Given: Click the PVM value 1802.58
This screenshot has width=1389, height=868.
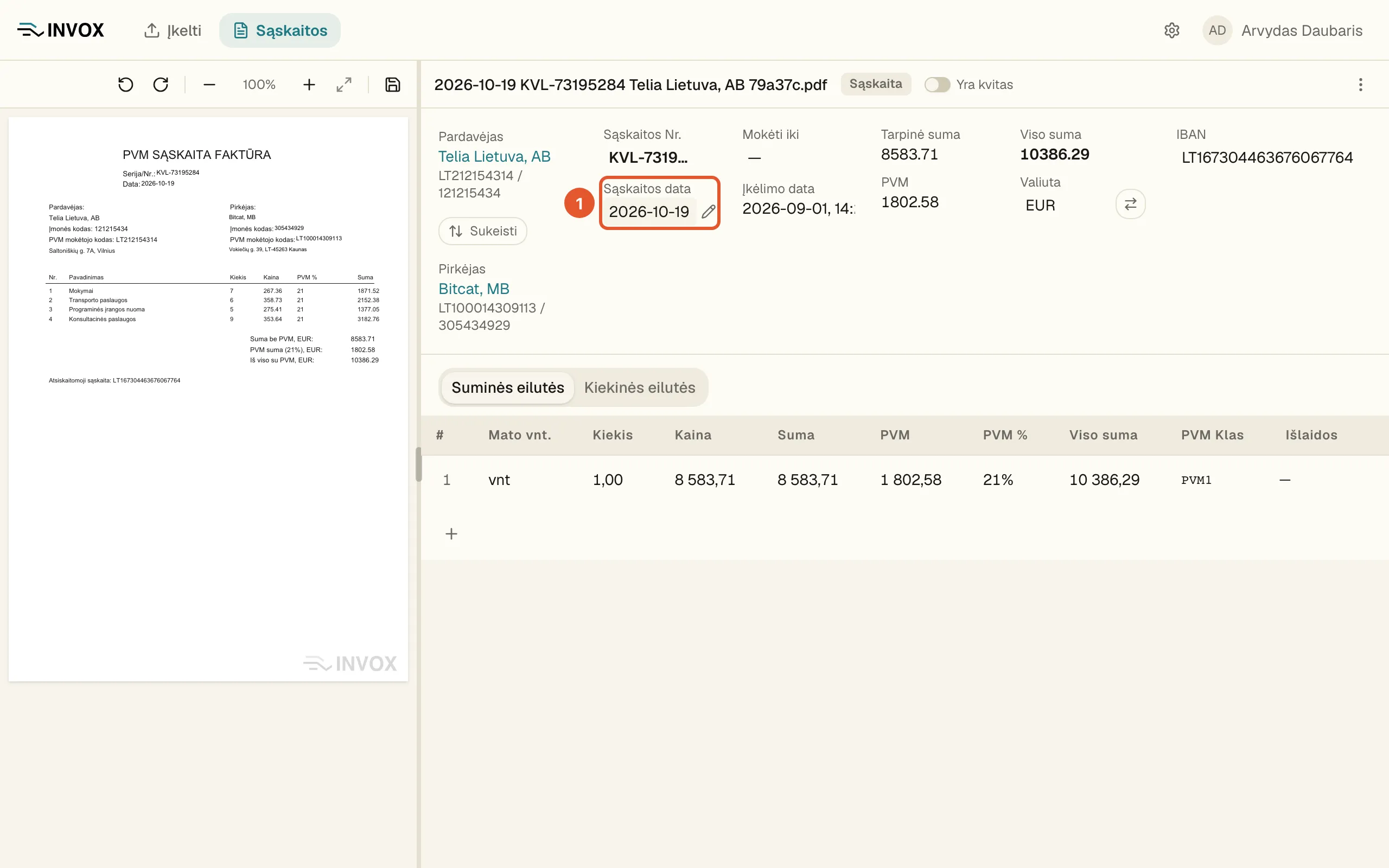Looking at the screenshot, I should pyautogui.click(x=910, y=202).
